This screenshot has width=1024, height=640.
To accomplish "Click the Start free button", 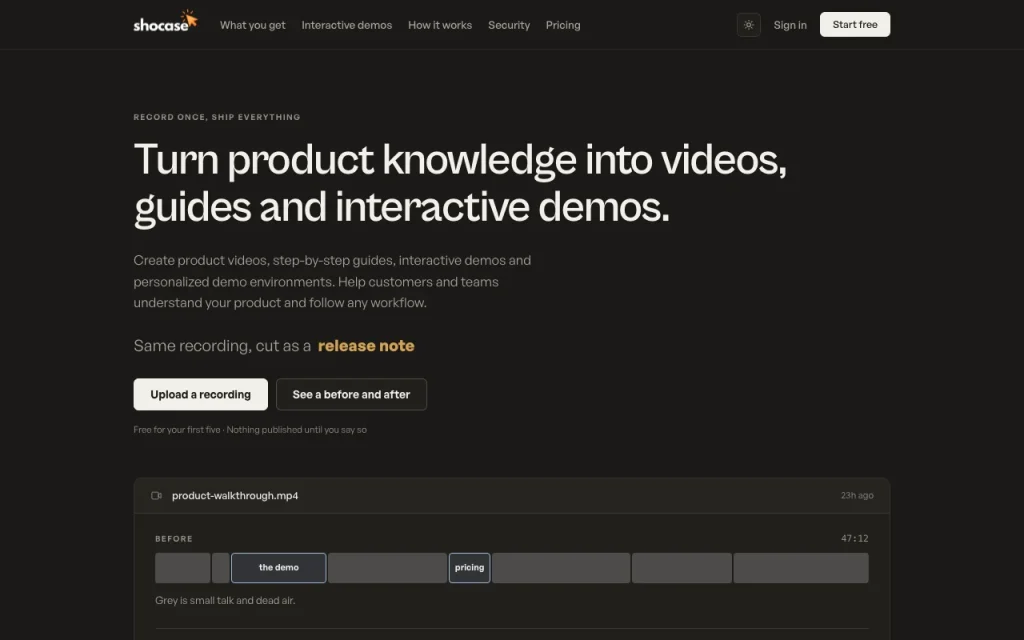I will [855, 24].
